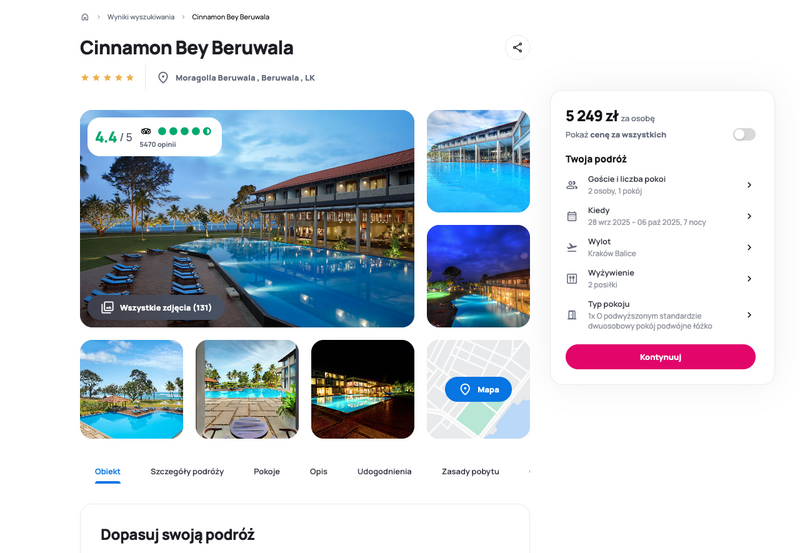800x553 pixels.
Task: Share this hotel via share icon
Action: tap(517, 47)
